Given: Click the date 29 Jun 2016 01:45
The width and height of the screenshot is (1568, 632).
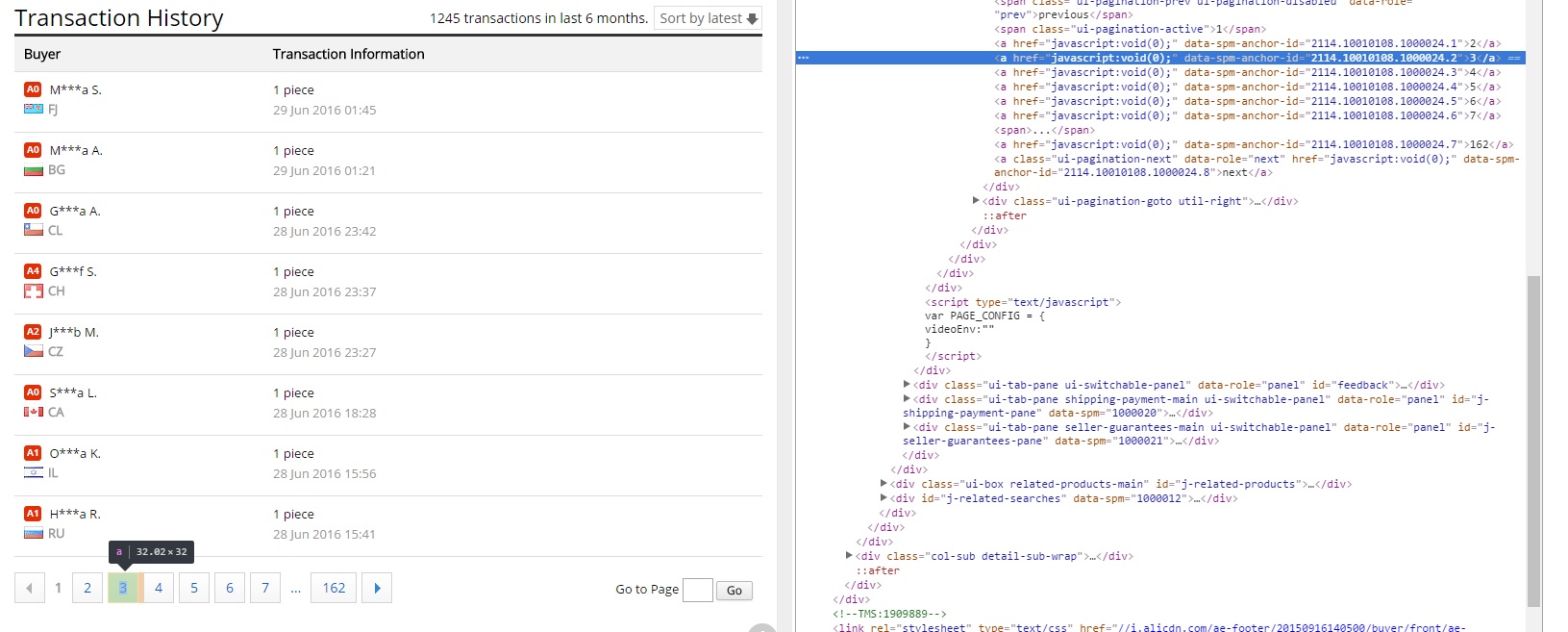Looking at the screenshot, I should [325, 110].
